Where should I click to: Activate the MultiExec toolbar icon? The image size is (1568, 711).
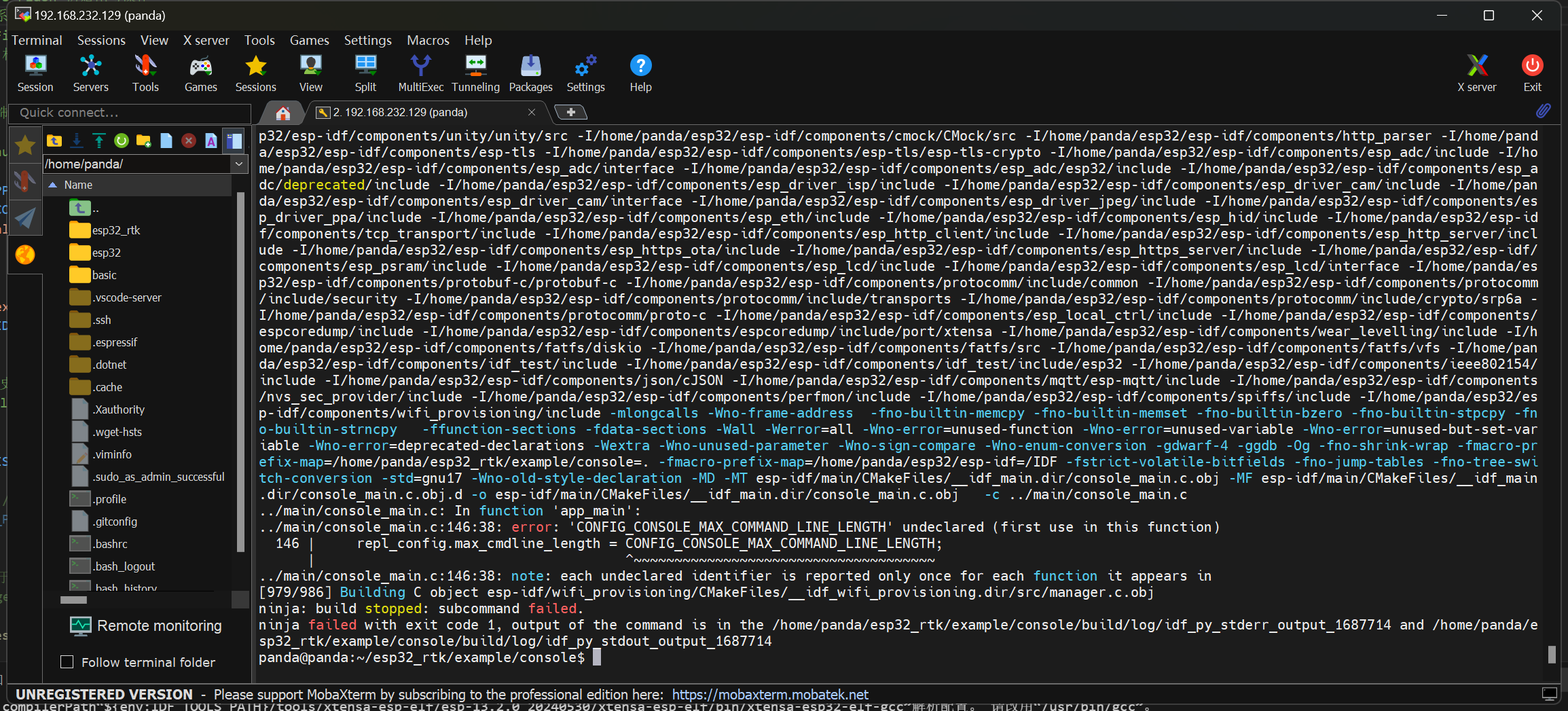pos(420,73)
